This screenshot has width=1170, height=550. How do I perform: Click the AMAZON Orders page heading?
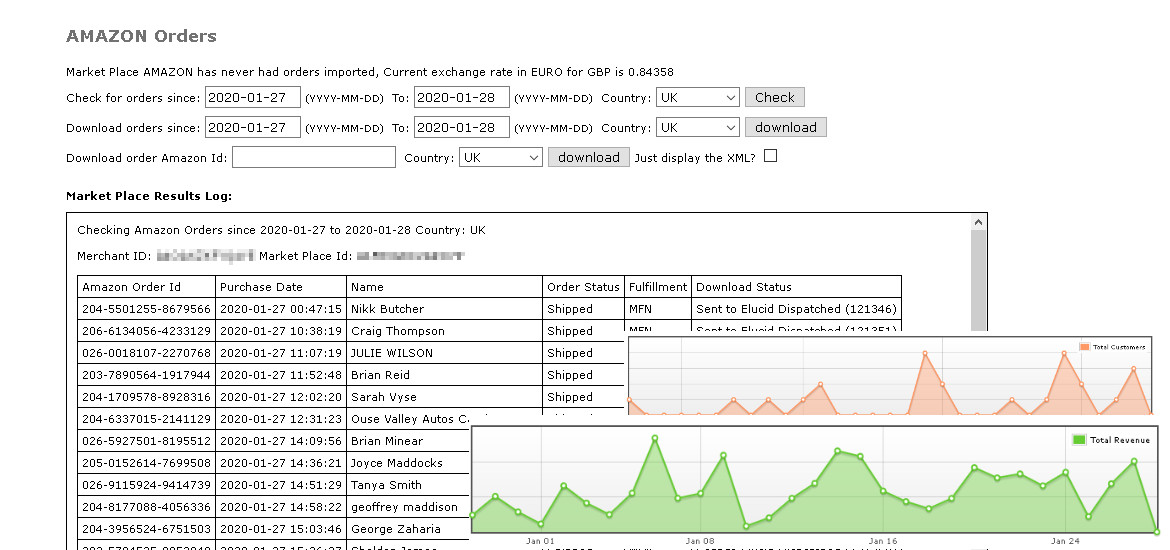click(141, 36)
